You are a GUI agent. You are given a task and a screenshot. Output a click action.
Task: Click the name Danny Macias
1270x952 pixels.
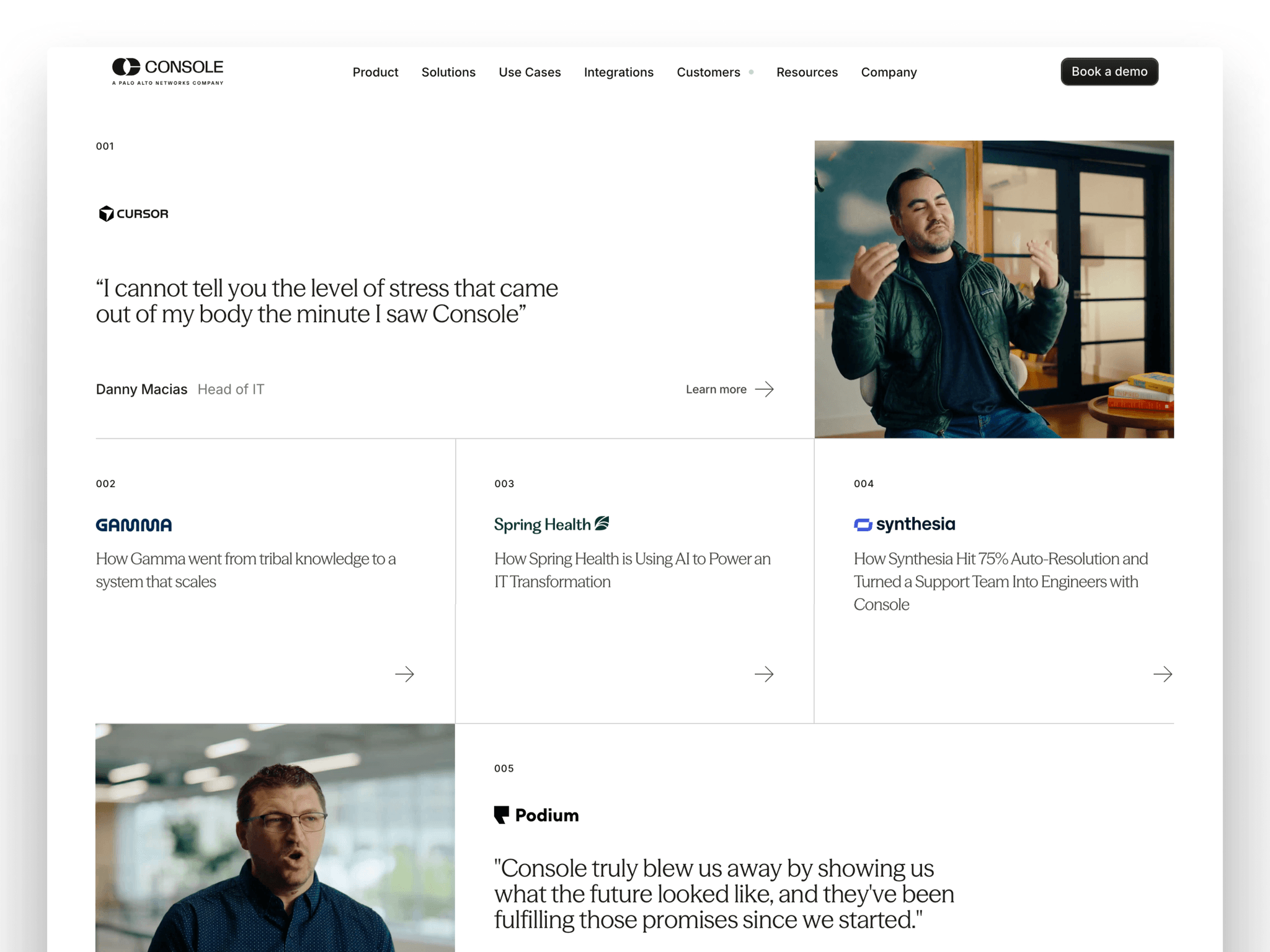[x=141, y=389]
